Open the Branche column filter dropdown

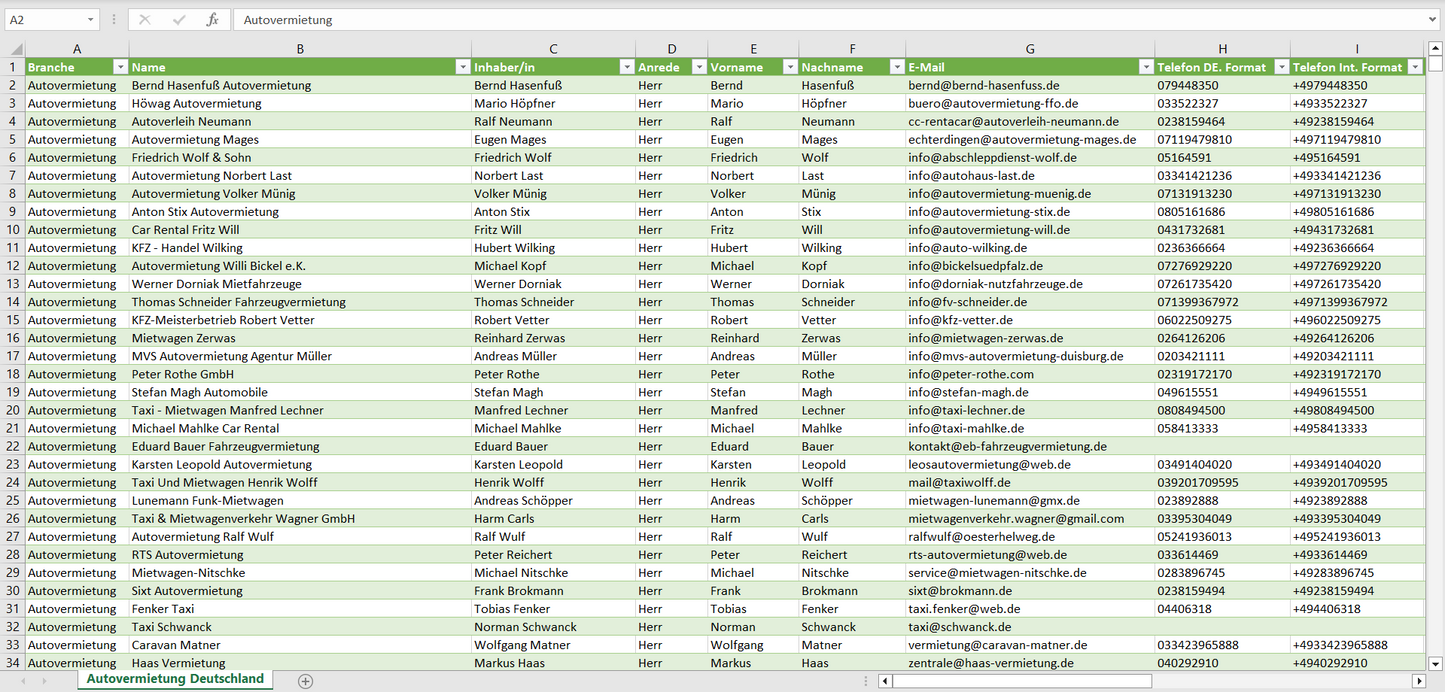click(120, 67)
